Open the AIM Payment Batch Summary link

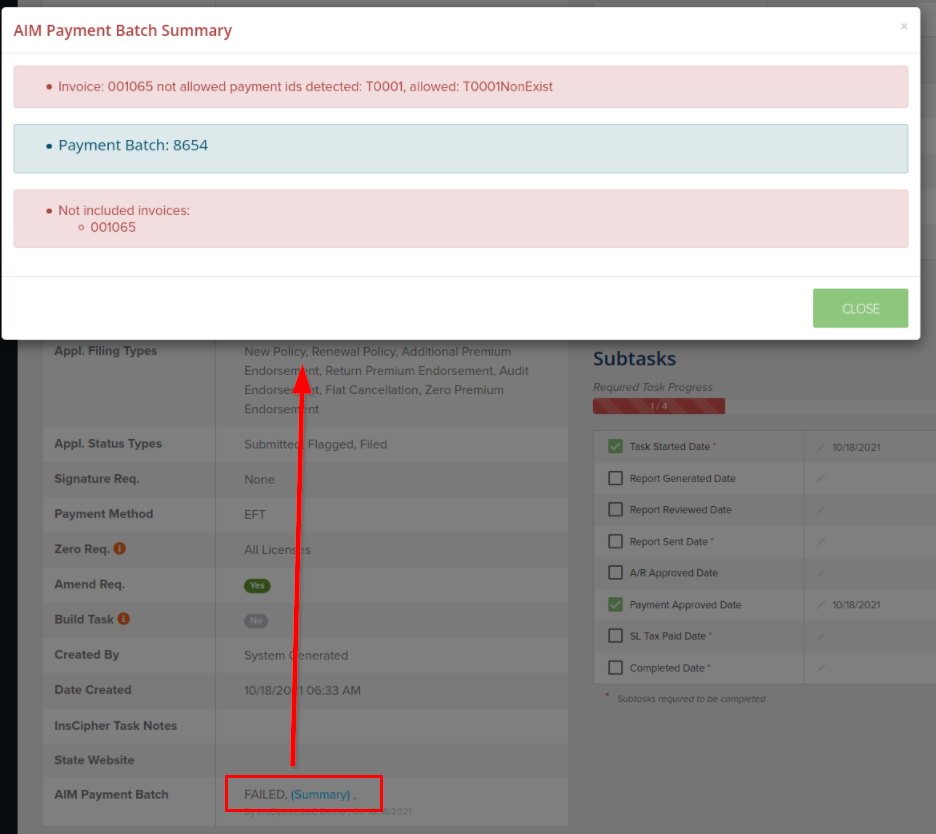320,794
